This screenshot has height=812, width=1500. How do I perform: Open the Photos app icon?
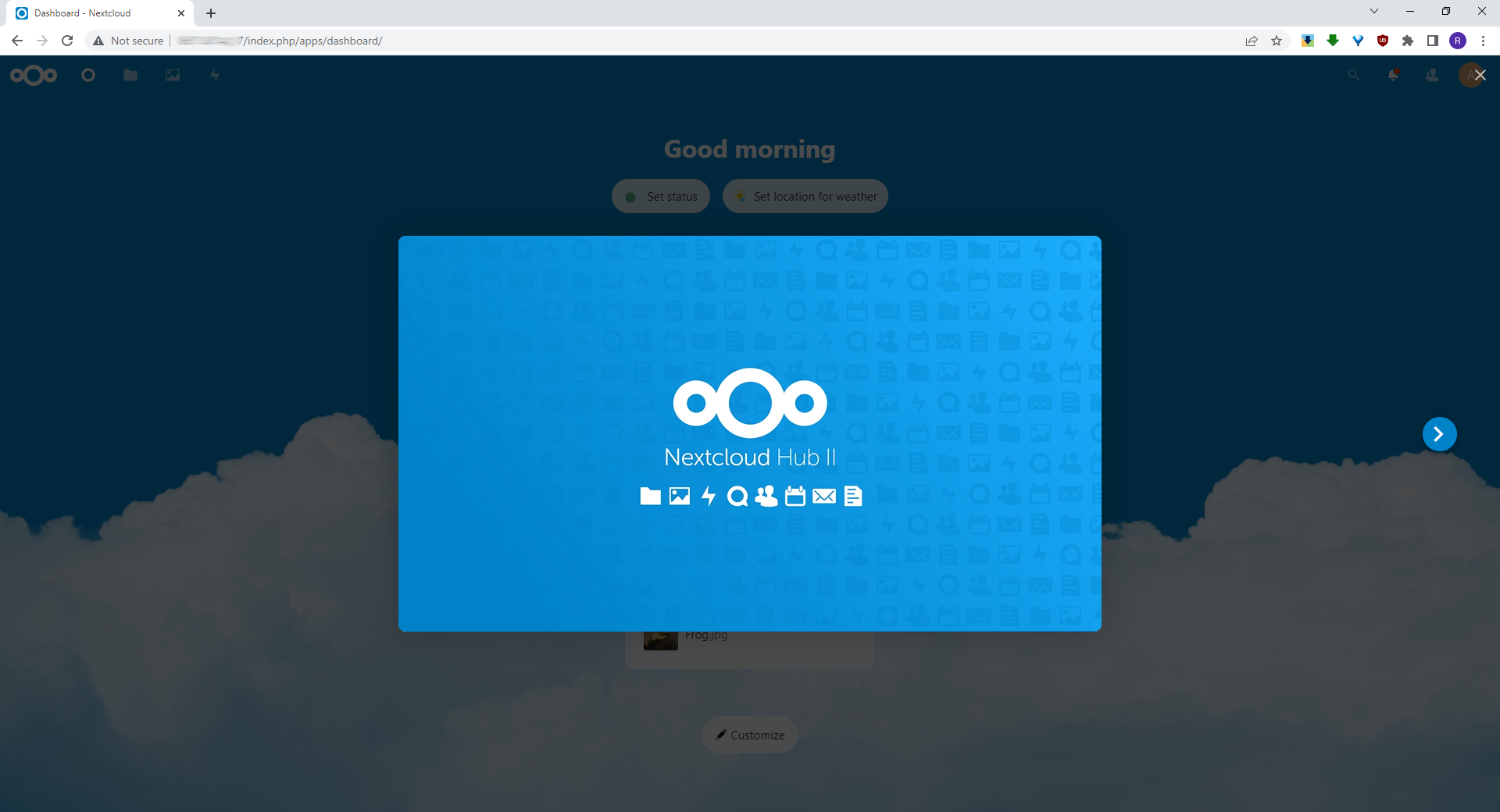(172, 75)
